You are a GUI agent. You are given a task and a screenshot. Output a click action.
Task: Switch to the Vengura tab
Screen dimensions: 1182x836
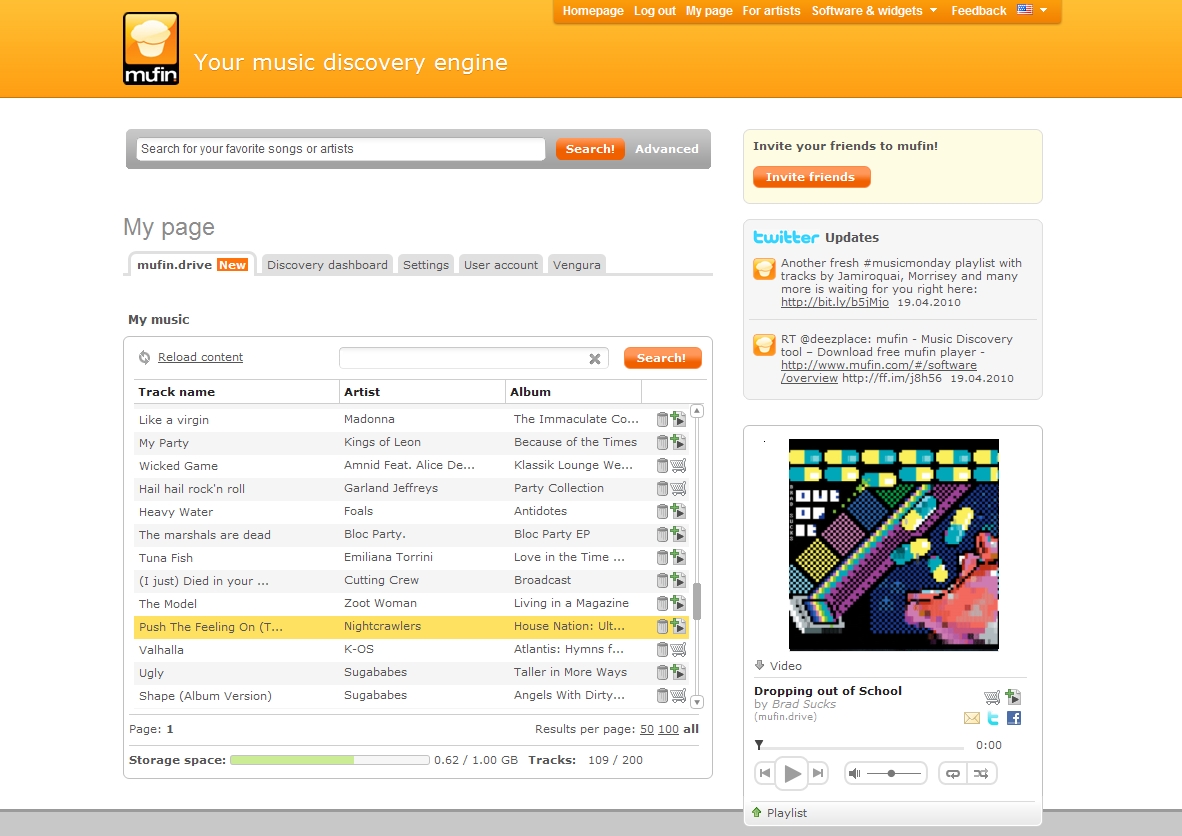(x=577, y=265)
